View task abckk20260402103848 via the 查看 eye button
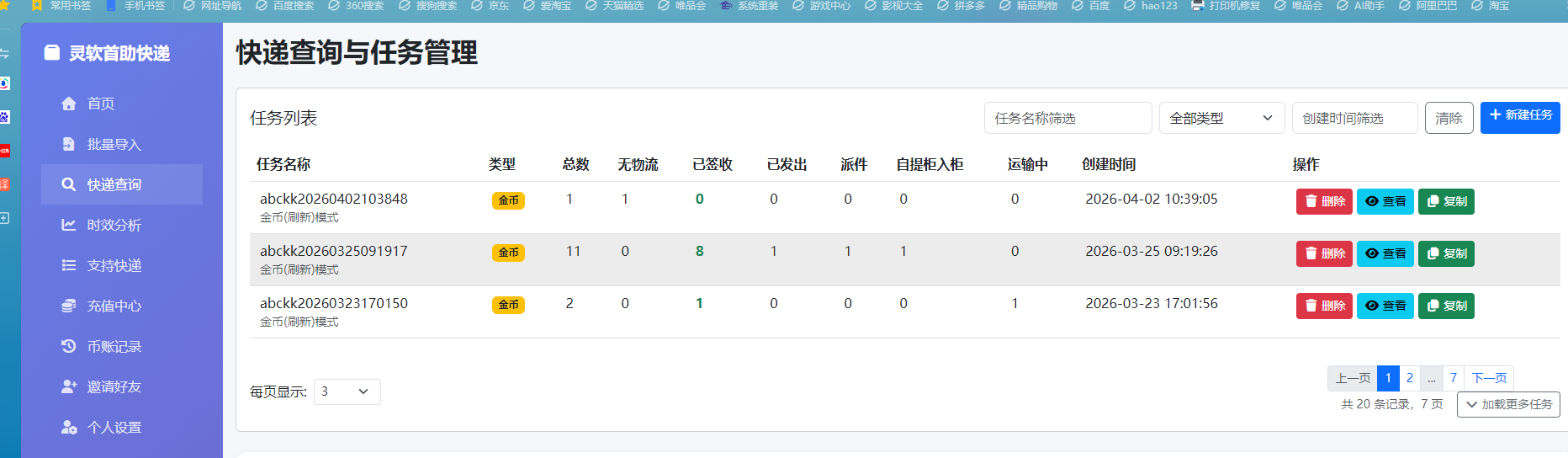1568x458 pixels. [x=1385, y=201]
